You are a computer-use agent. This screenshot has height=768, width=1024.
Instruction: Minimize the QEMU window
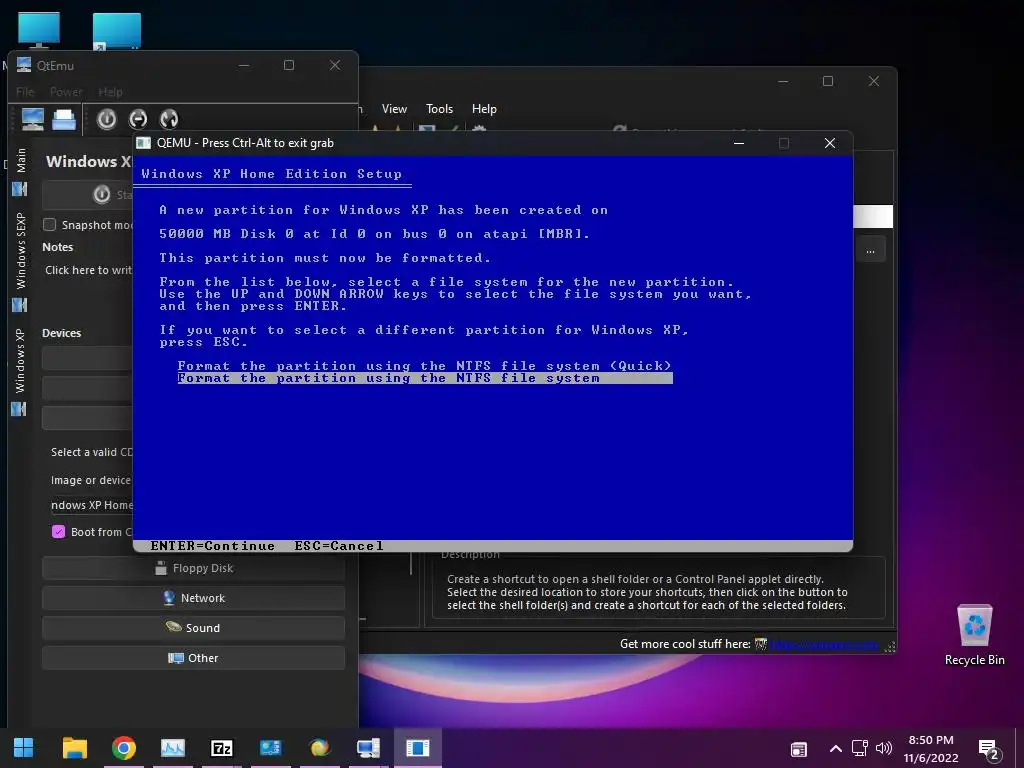(739, 143)
